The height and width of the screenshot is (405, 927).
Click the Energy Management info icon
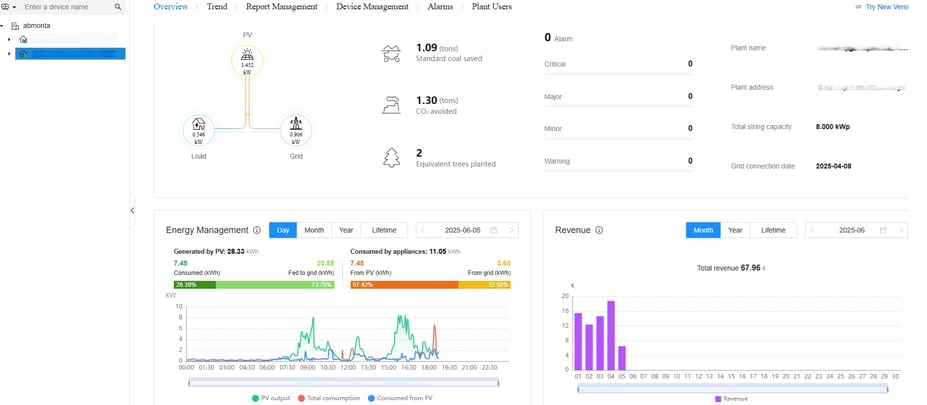257,230
